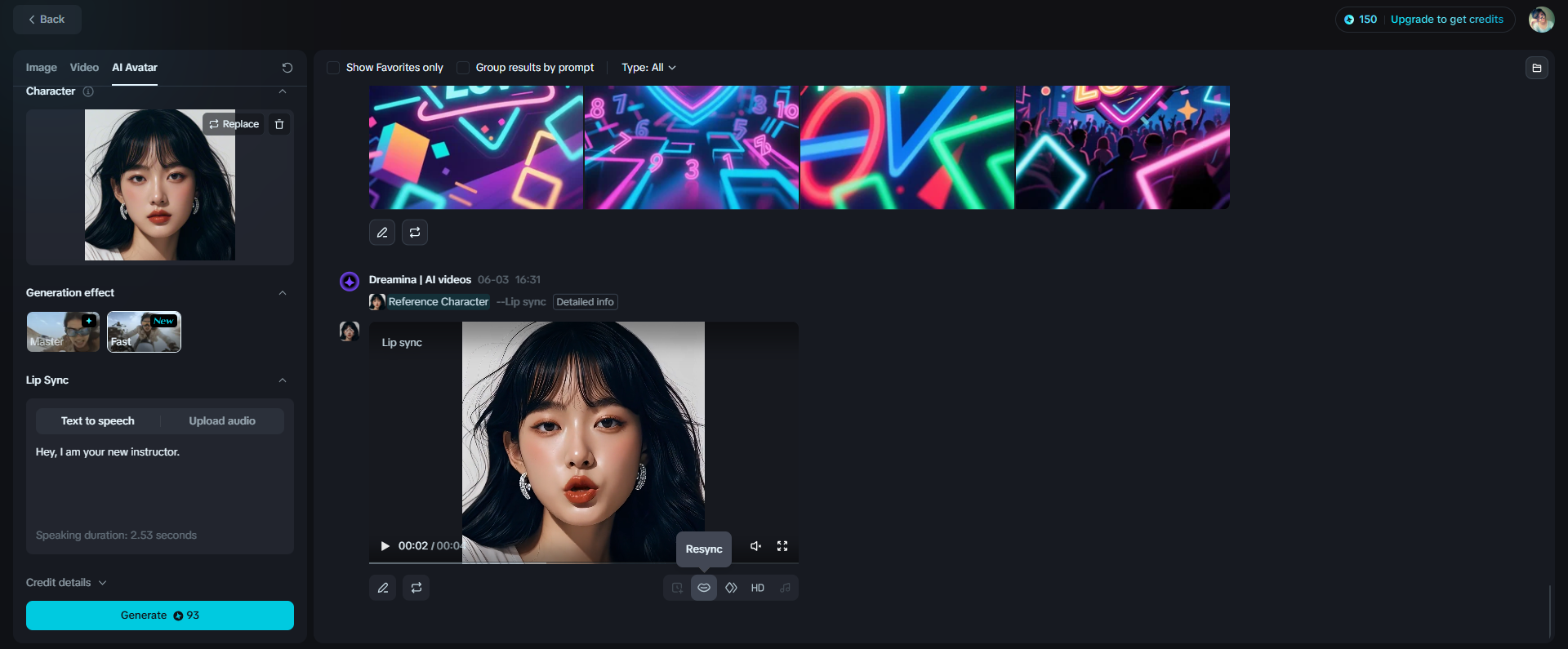Viewport: 1568px width, 649px height.
Task: Collapse the Lip Sync section
Action: coord(283,380)
